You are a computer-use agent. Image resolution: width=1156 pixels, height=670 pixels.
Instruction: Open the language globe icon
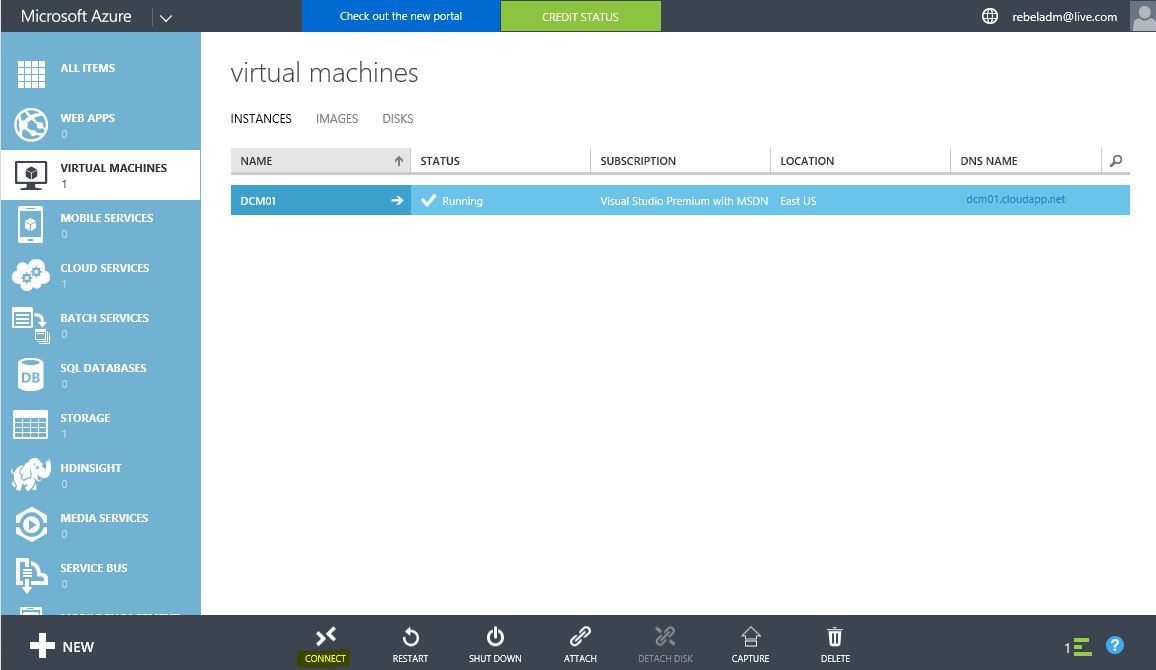[x=990, y=16]
